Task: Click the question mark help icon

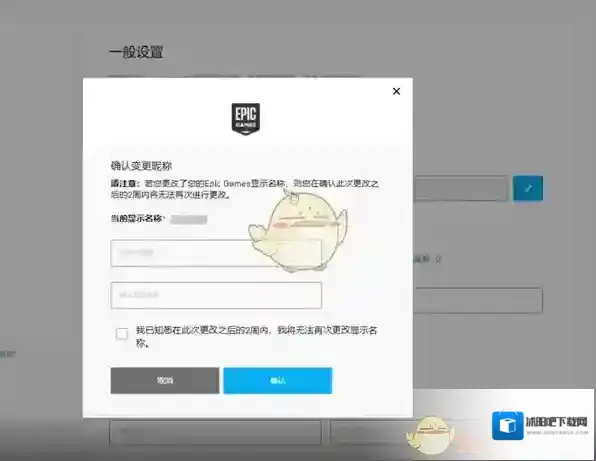Action: pos(438,260)
